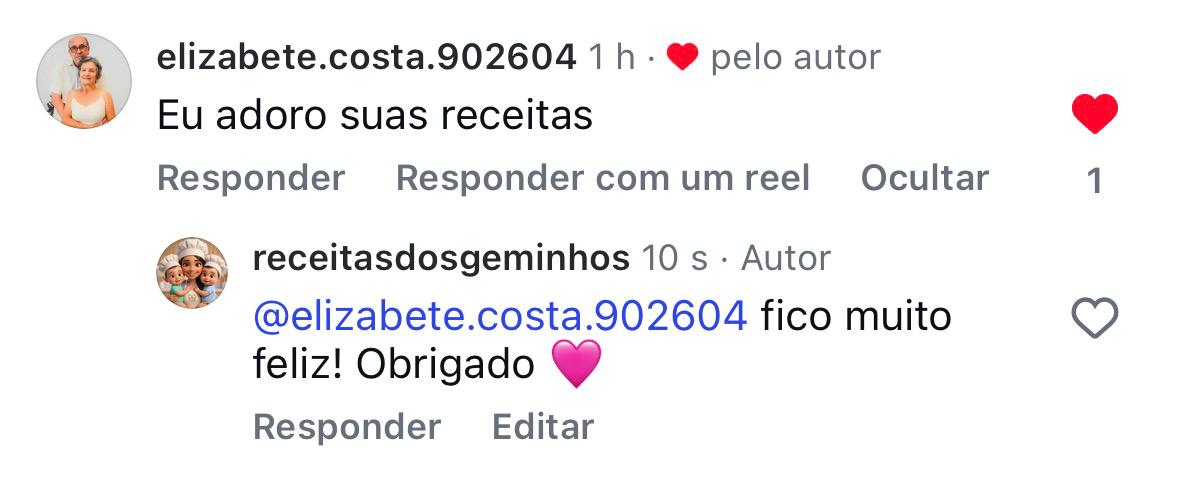Open elizabete.costa.902604's profile picture
The height and width of the screenshot is (486, 1179).
tap(84, 80)
